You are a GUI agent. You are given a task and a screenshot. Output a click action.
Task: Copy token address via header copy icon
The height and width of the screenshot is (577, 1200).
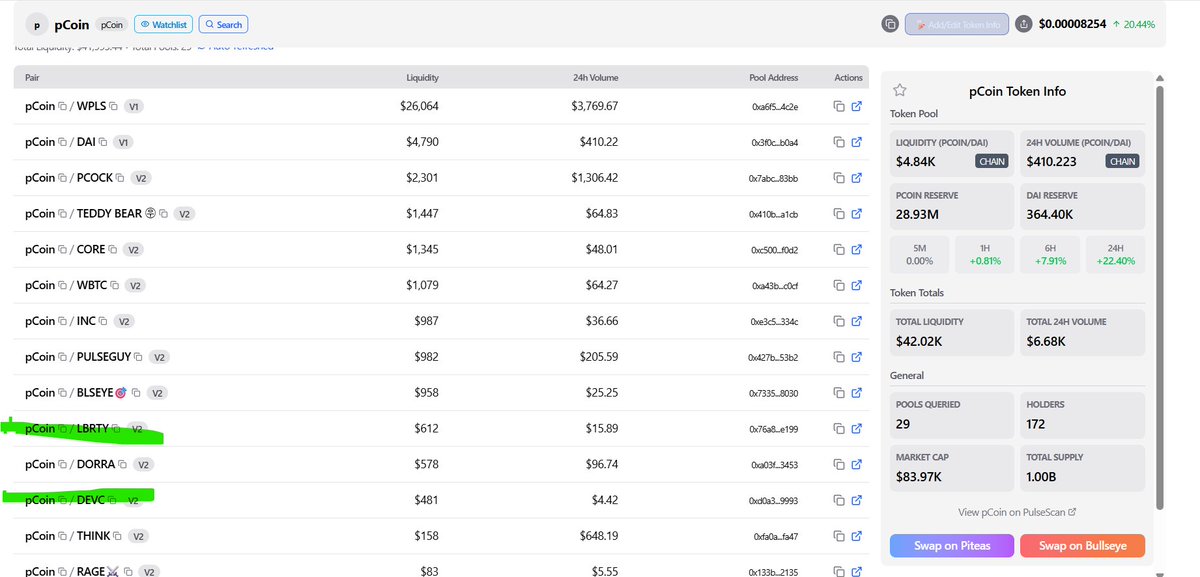(x=890, y=24)
